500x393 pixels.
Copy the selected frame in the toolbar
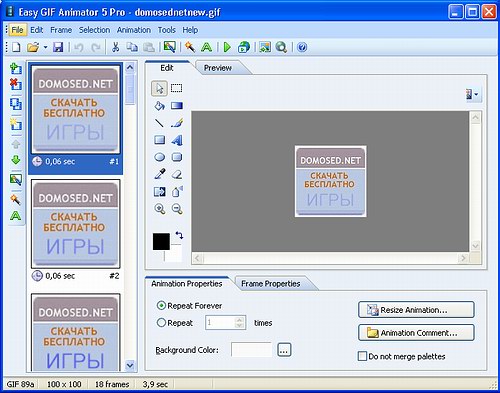[132, 47]
